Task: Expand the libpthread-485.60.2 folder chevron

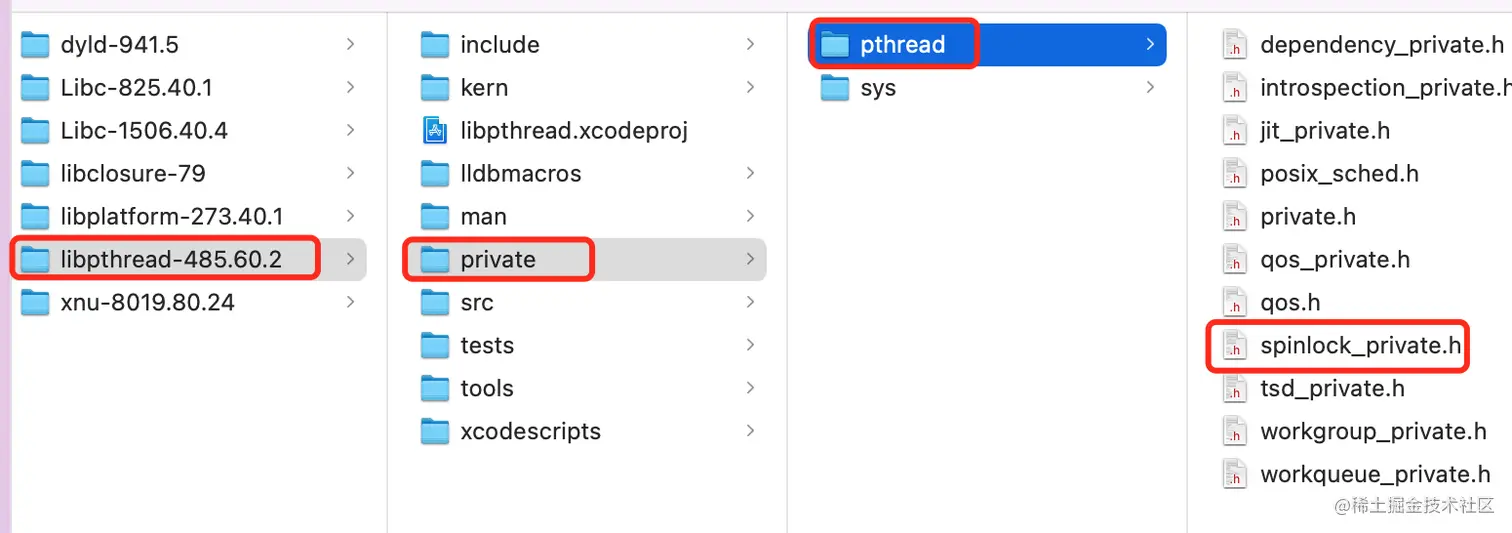Action: pos(350,260)
